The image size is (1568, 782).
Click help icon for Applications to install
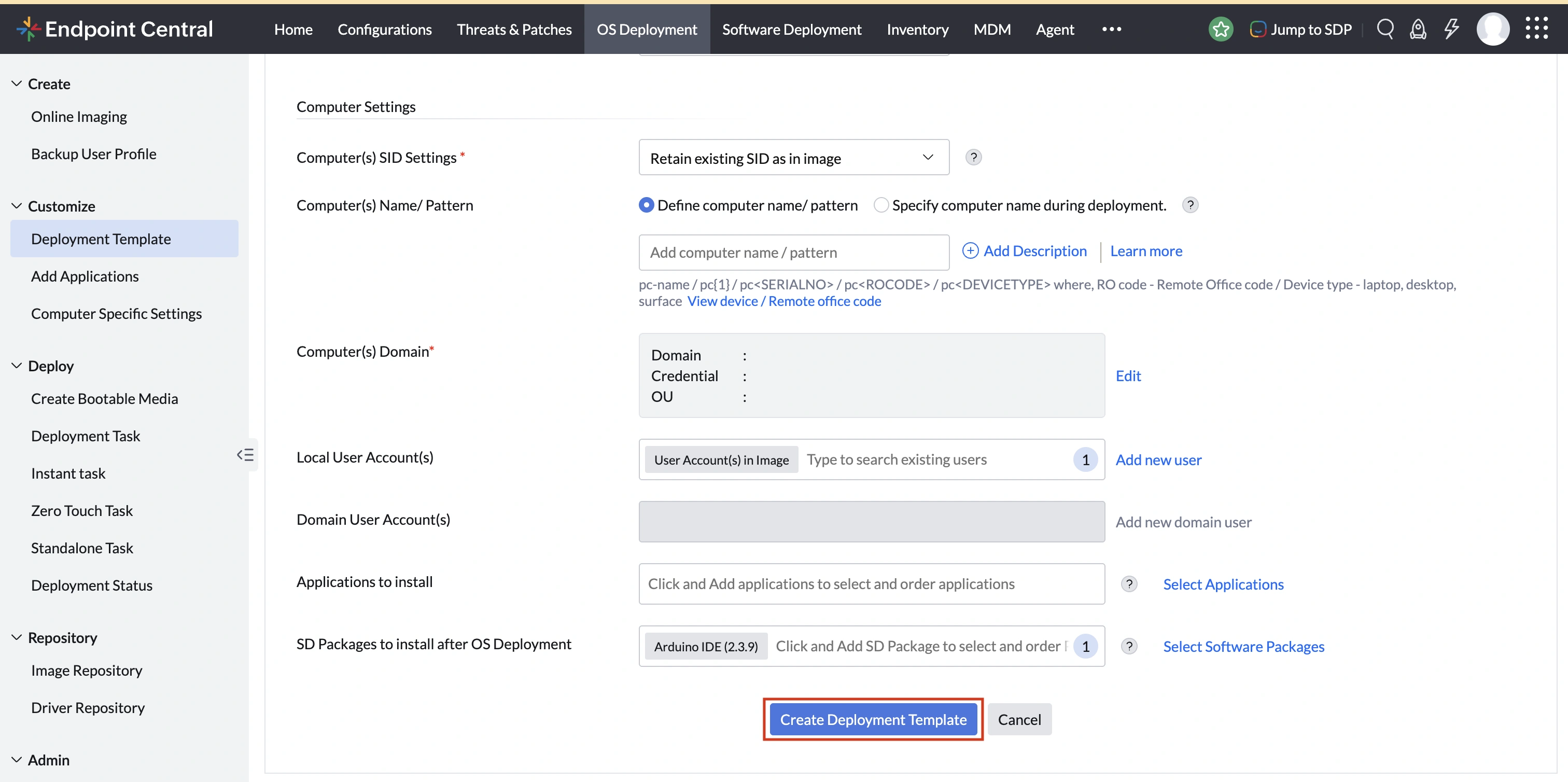1128,583
